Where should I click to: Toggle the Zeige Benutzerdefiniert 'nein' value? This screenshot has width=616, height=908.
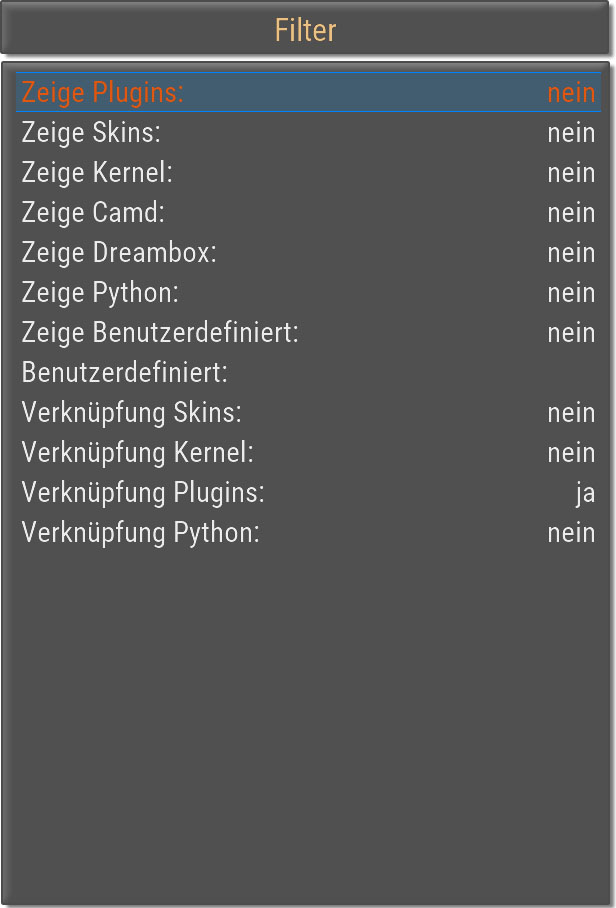(x=571, y=333)
